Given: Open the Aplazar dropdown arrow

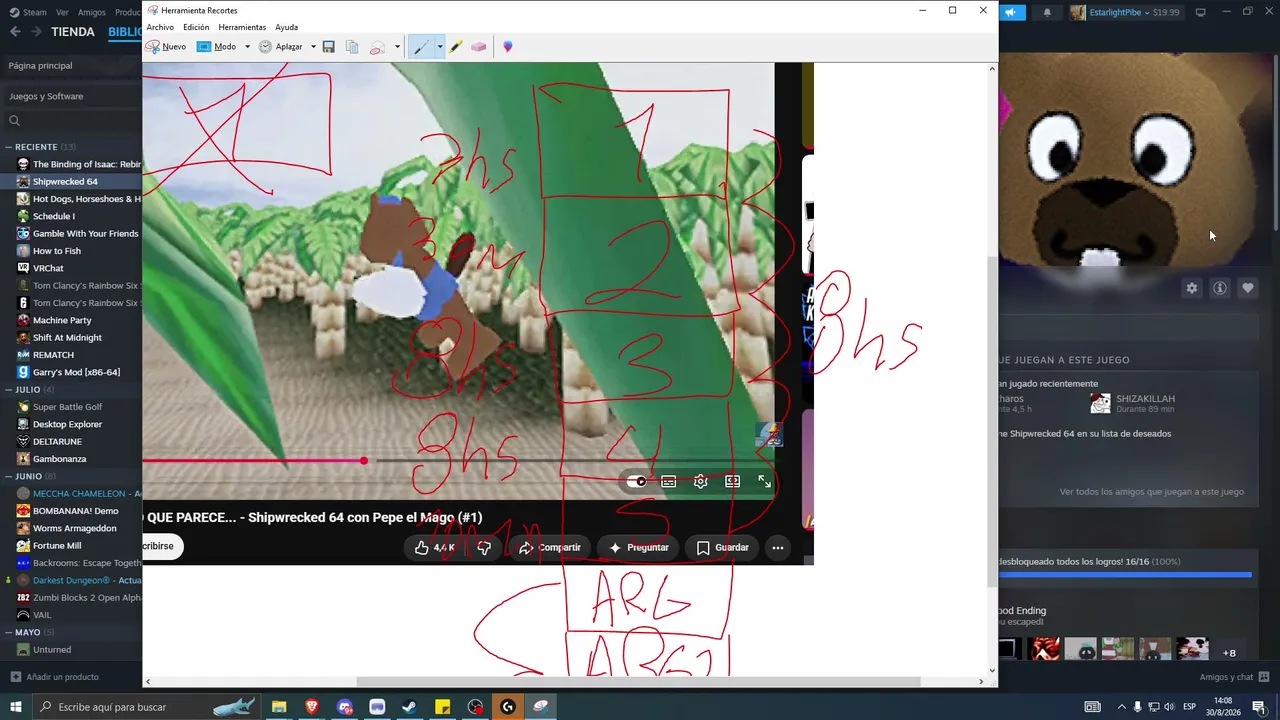Looking at the screenshot, I should [313, 47].
